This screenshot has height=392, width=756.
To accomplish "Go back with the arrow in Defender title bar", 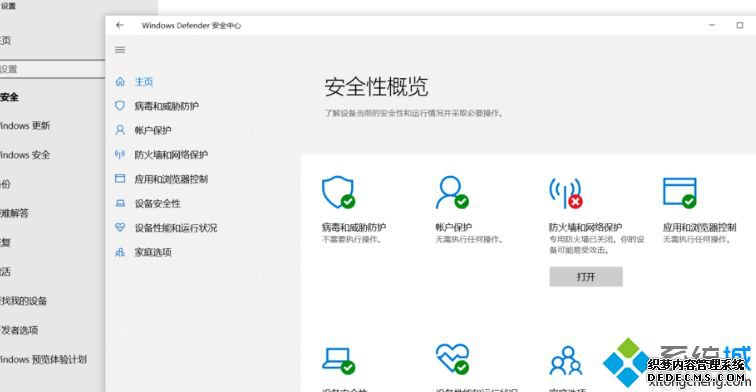I will 120,25.
